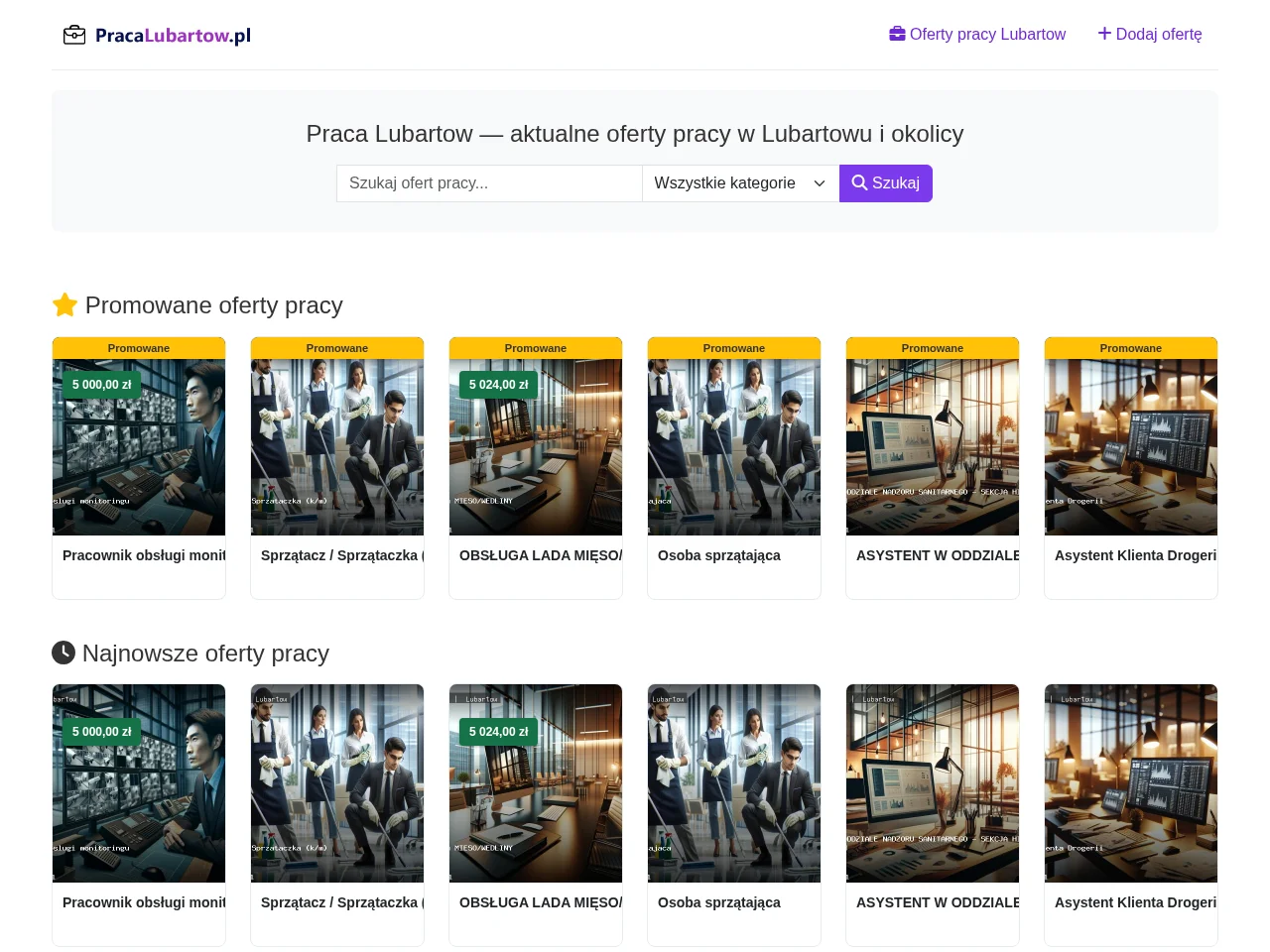Open ASYSTENT W ODDZIALE image in Najnowsze oferty
The width and height of the screenshot is (1270, 952).
coord(933,783)
